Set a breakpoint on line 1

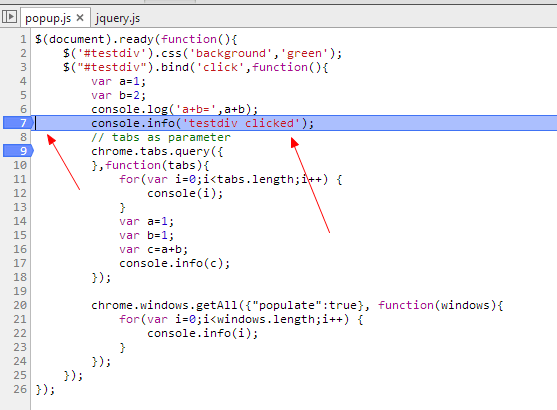click(x=23, y=39)
